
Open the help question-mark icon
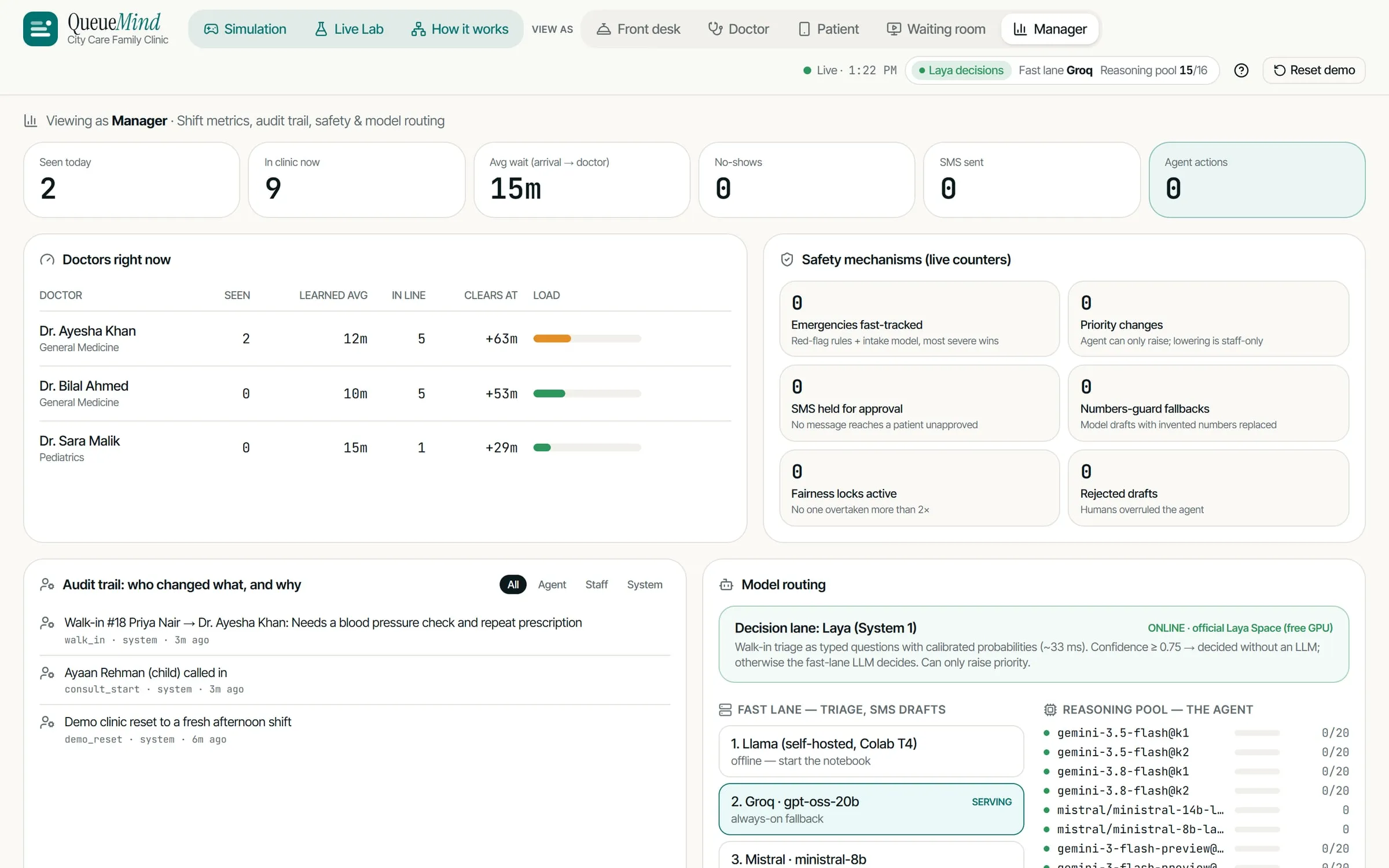tap(1241, 71)
